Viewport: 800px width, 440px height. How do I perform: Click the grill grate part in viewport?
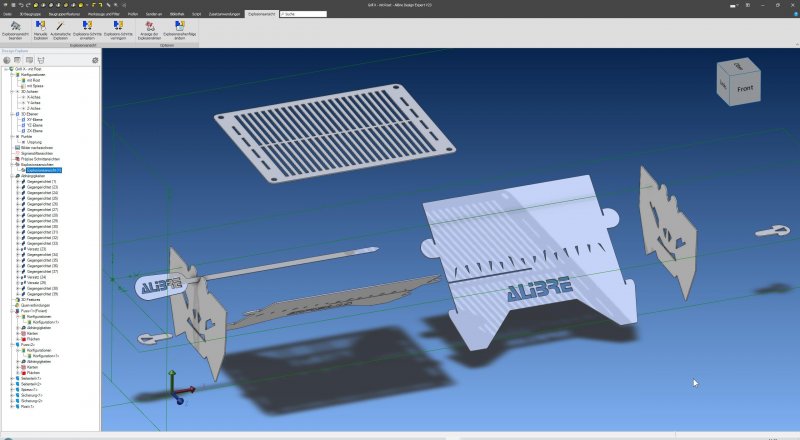(x=335, y=132)
